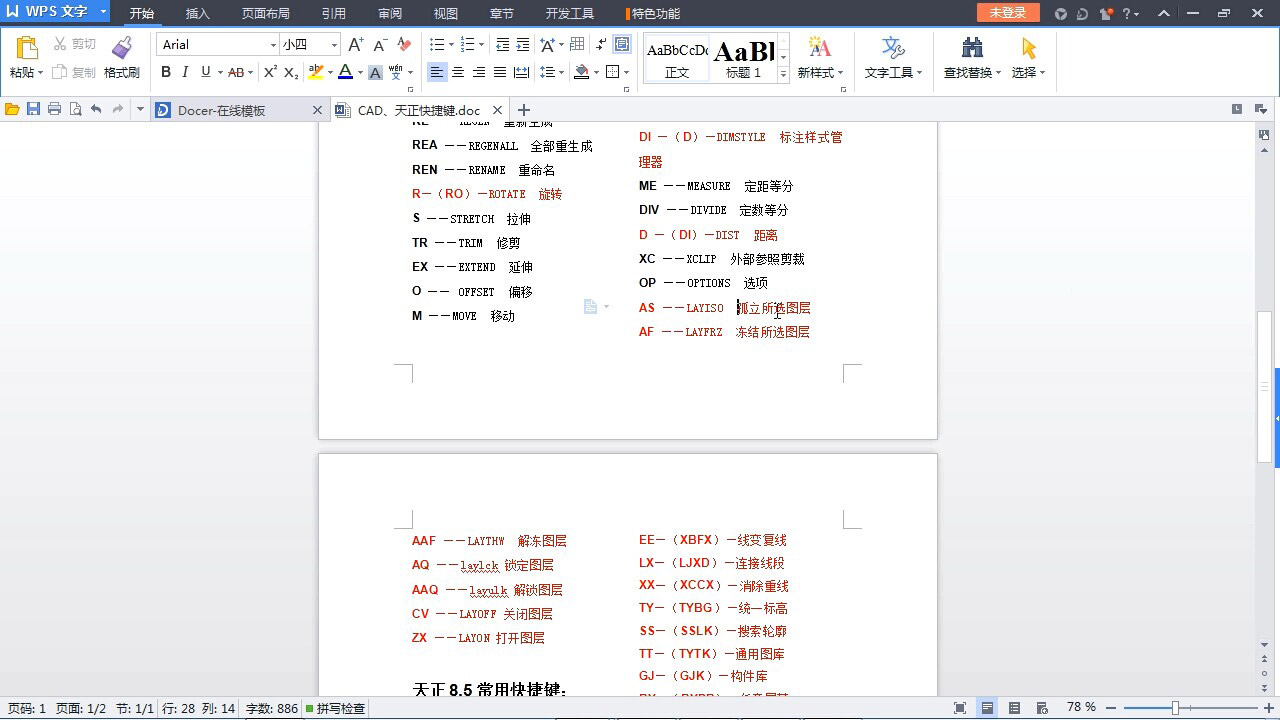Click the Open folder icon in quick toolbar
This screenshot has height=720, width=1280.
(x=12, y=109)
